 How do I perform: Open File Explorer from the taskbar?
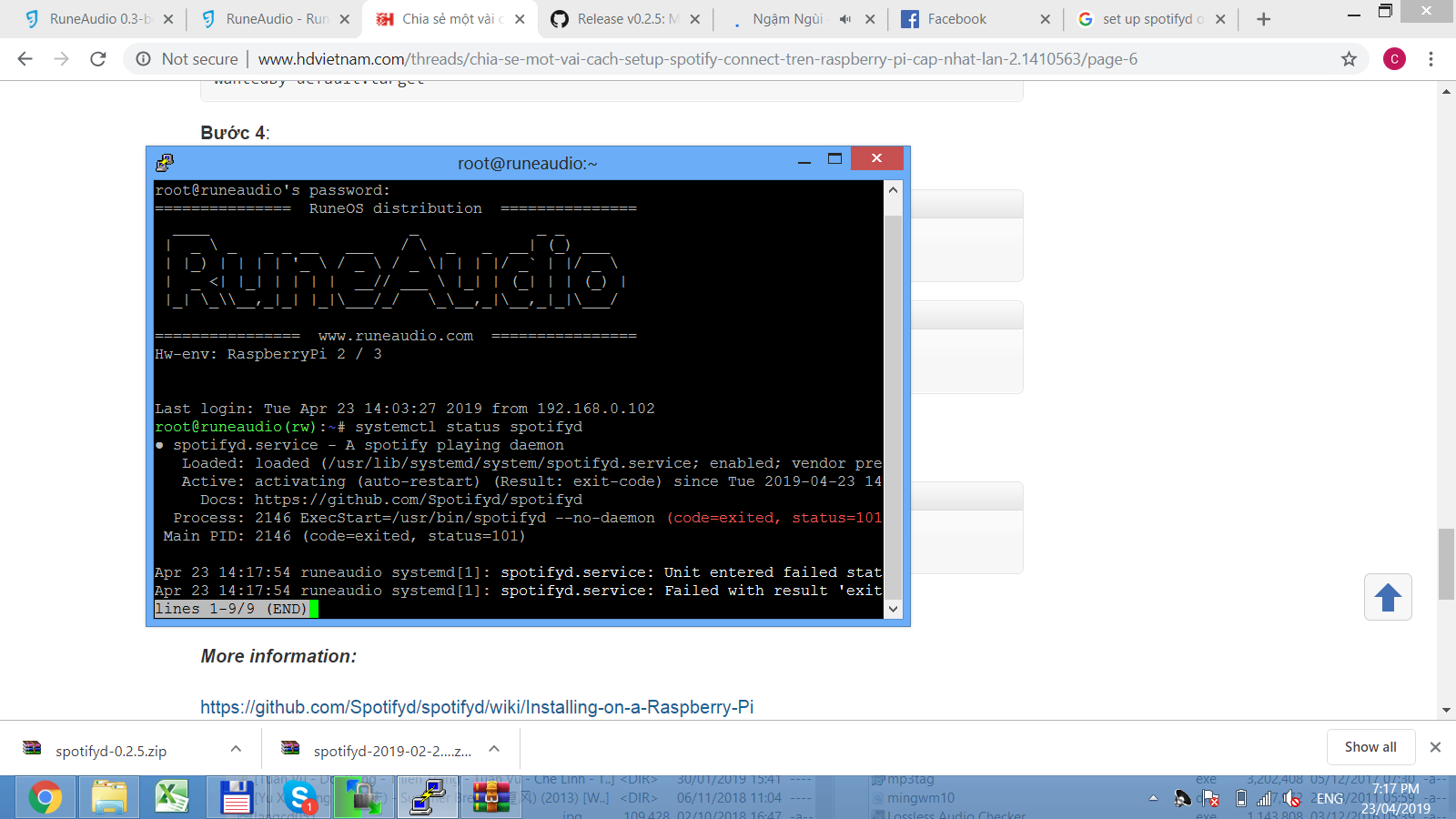[x=109, y=798]
